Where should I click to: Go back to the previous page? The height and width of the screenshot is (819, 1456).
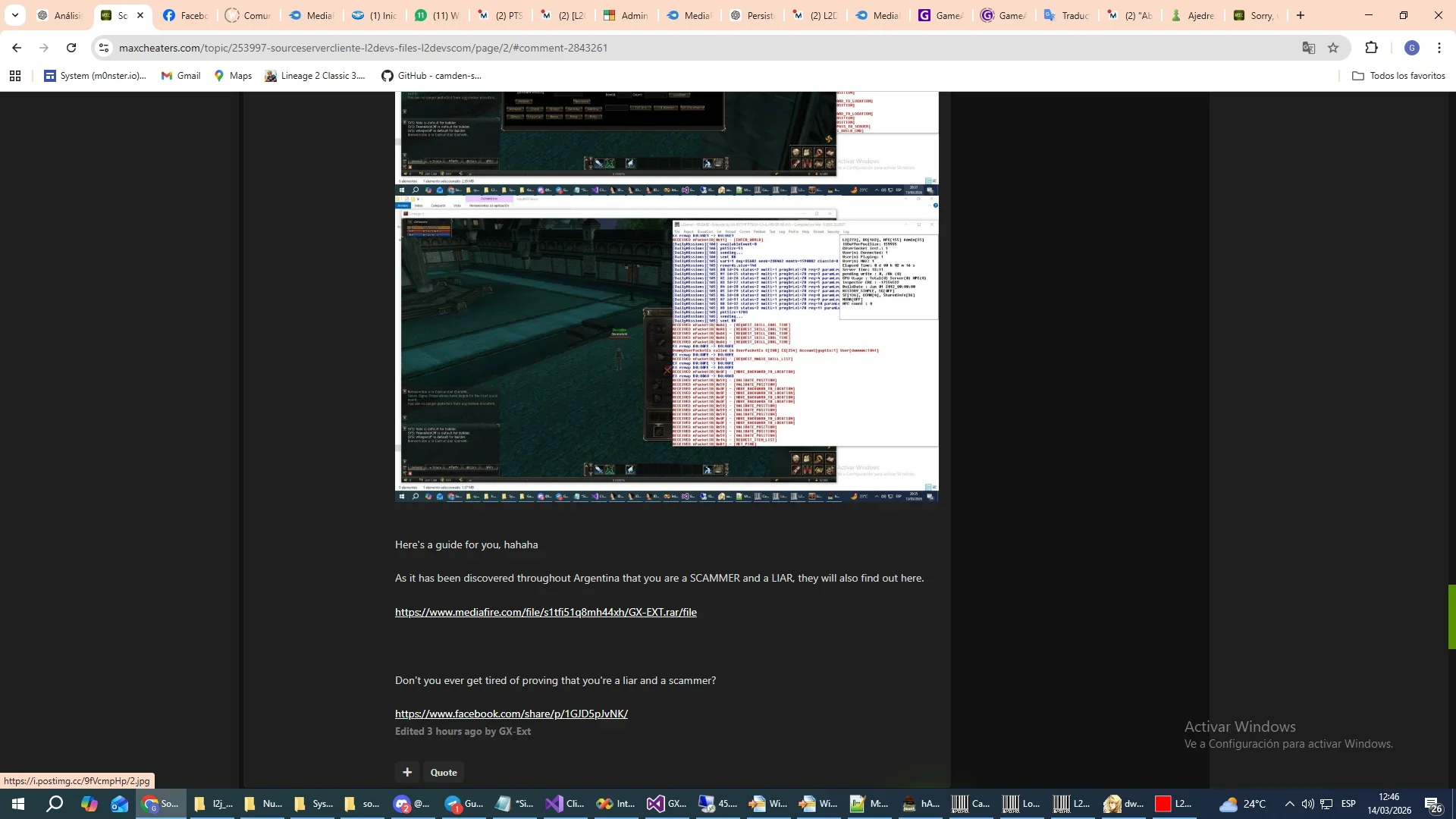click(x=17, y=48)
